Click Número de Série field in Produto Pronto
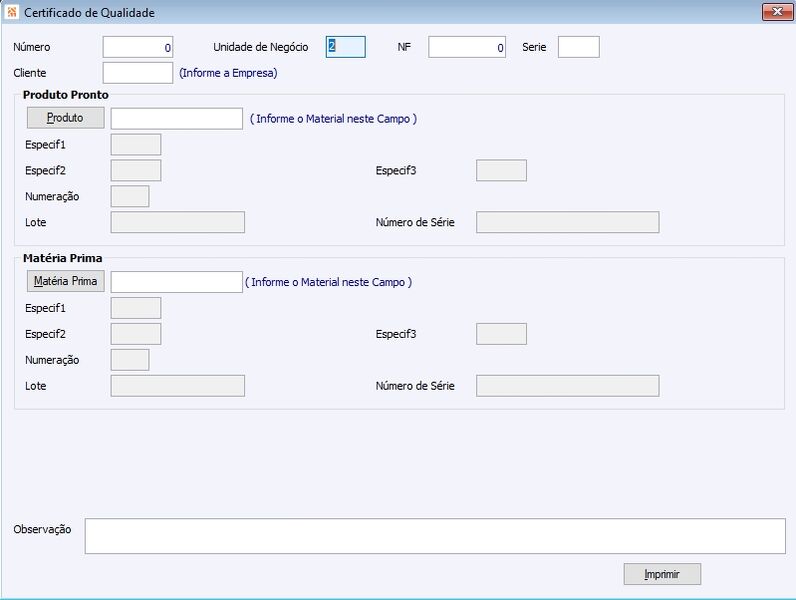The width and height of the screenshot is (796, 600). coord(568,222)
